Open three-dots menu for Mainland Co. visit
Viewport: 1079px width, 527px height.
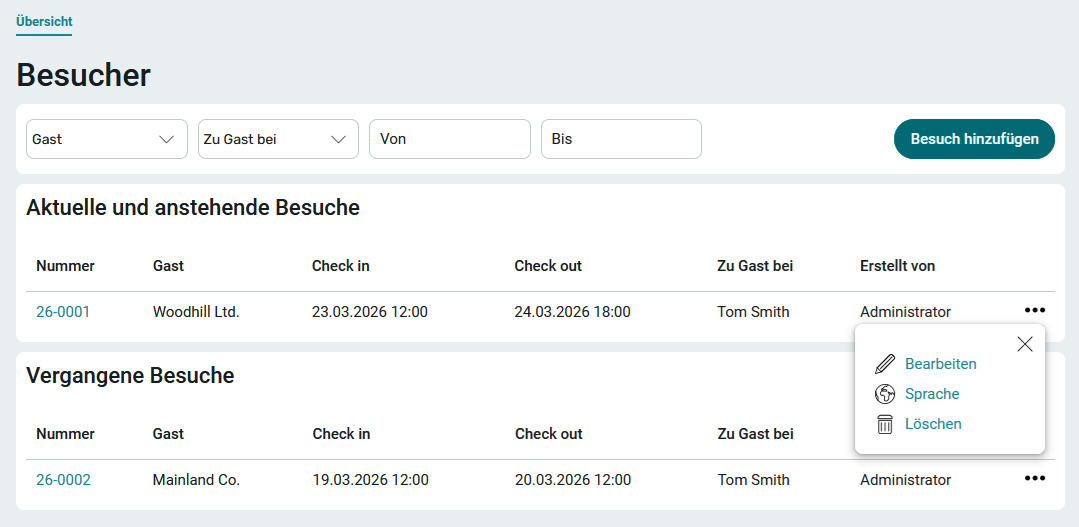point(1034,479)
